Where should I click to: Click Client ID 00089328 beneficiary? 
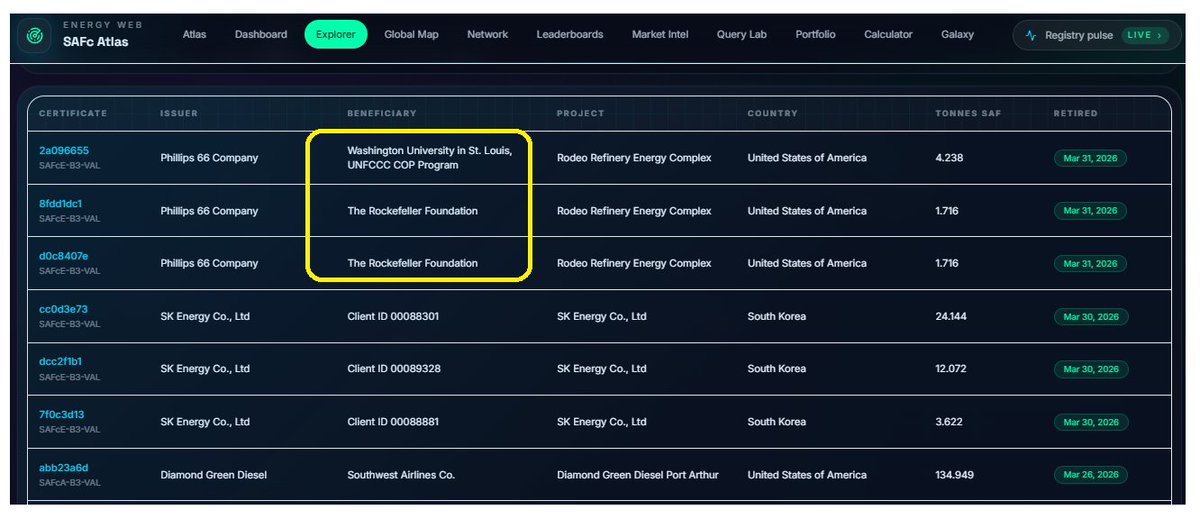click(393, 369)
